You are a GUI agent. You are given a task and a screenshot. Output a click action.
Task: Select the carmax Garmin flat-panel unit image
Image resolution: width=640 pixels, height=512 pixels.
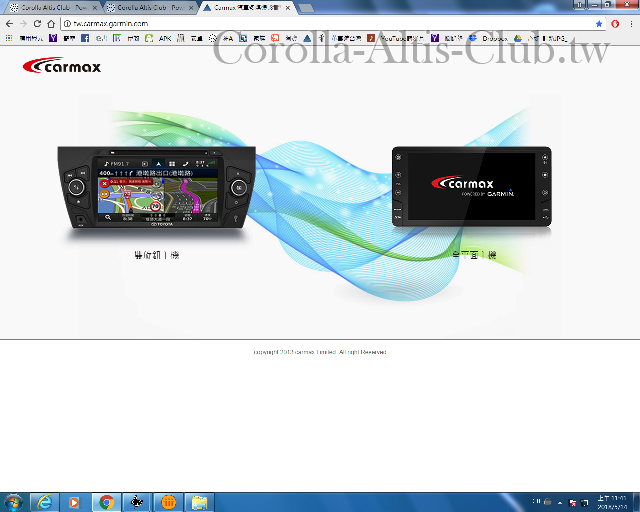point(471,186)
